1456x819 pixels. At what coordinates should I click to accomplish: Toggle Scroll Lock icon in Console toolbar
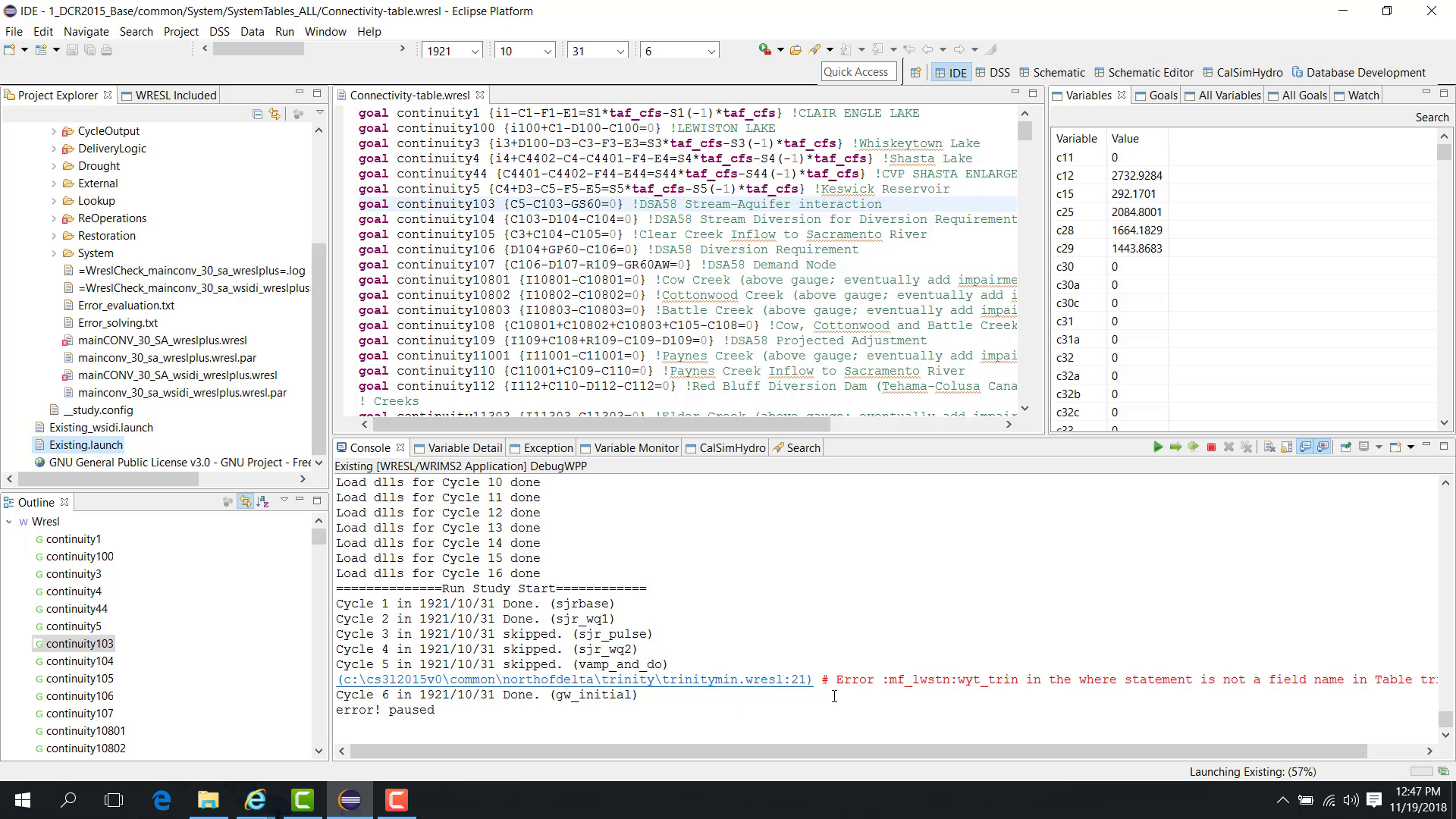[1286, 447]
